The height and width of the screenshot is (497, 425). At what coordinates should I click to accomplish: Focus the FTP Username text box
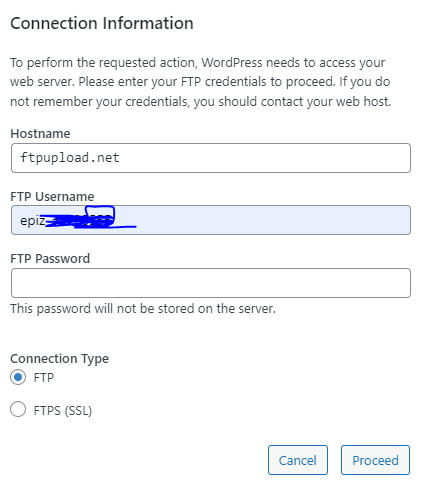[211, 220]
